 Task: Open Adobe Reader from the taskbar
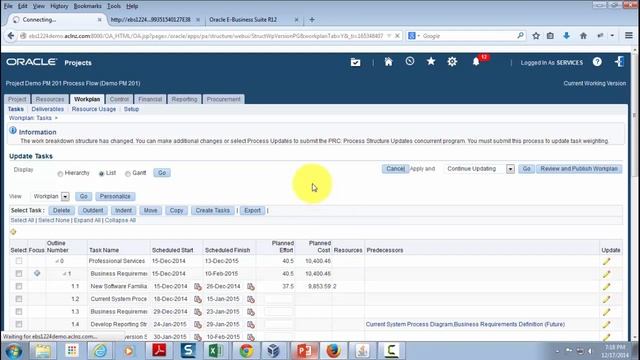(159, 351)
